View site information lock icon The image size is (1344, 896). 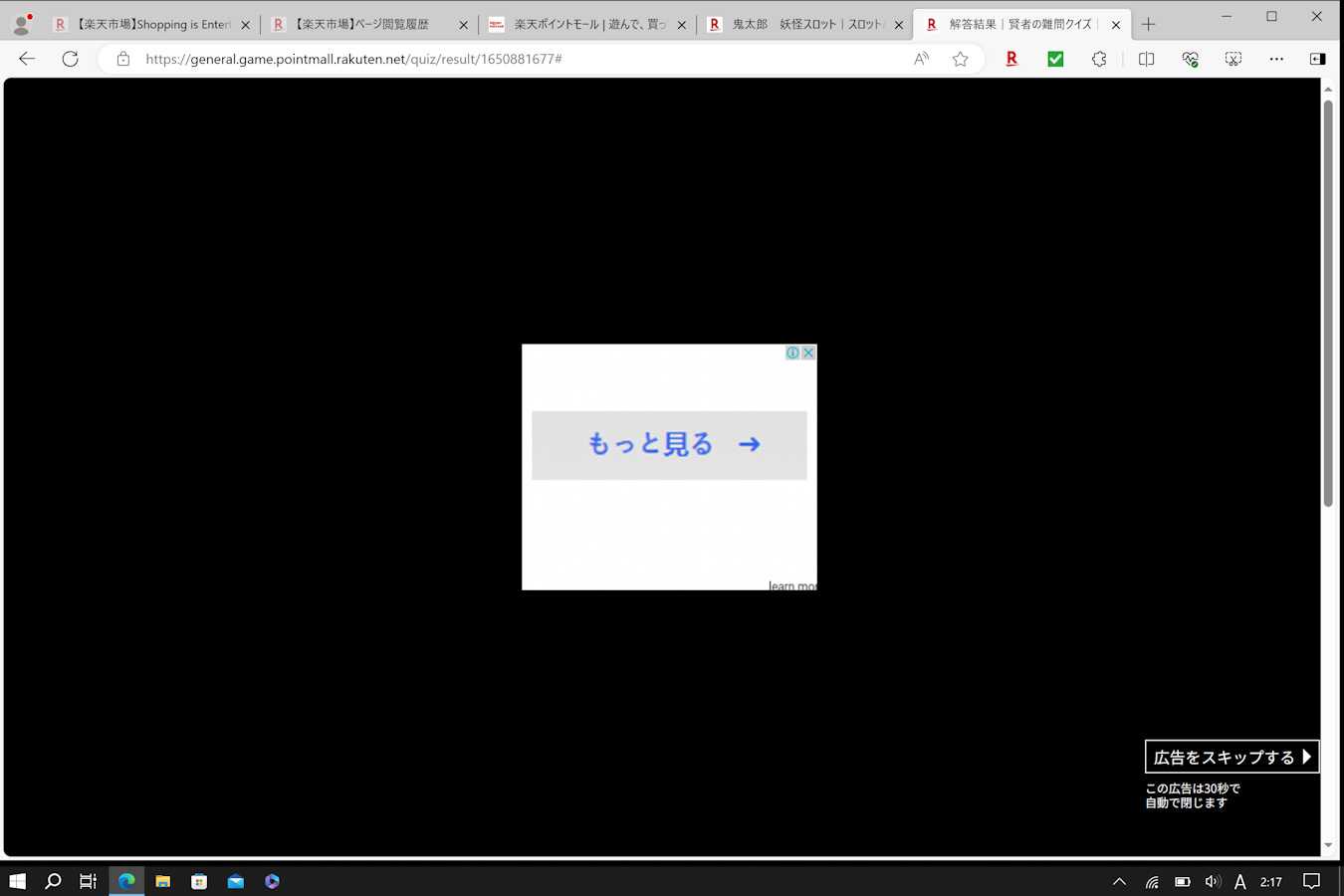click(123, 59)
